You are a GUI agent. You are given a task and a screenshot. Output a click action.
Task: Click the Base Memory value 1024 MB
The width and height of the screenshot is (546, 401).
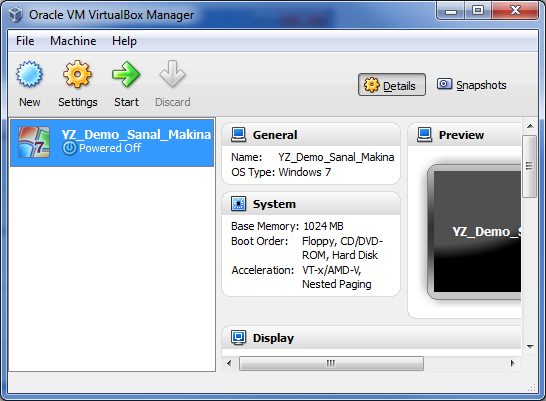(323, 226)
